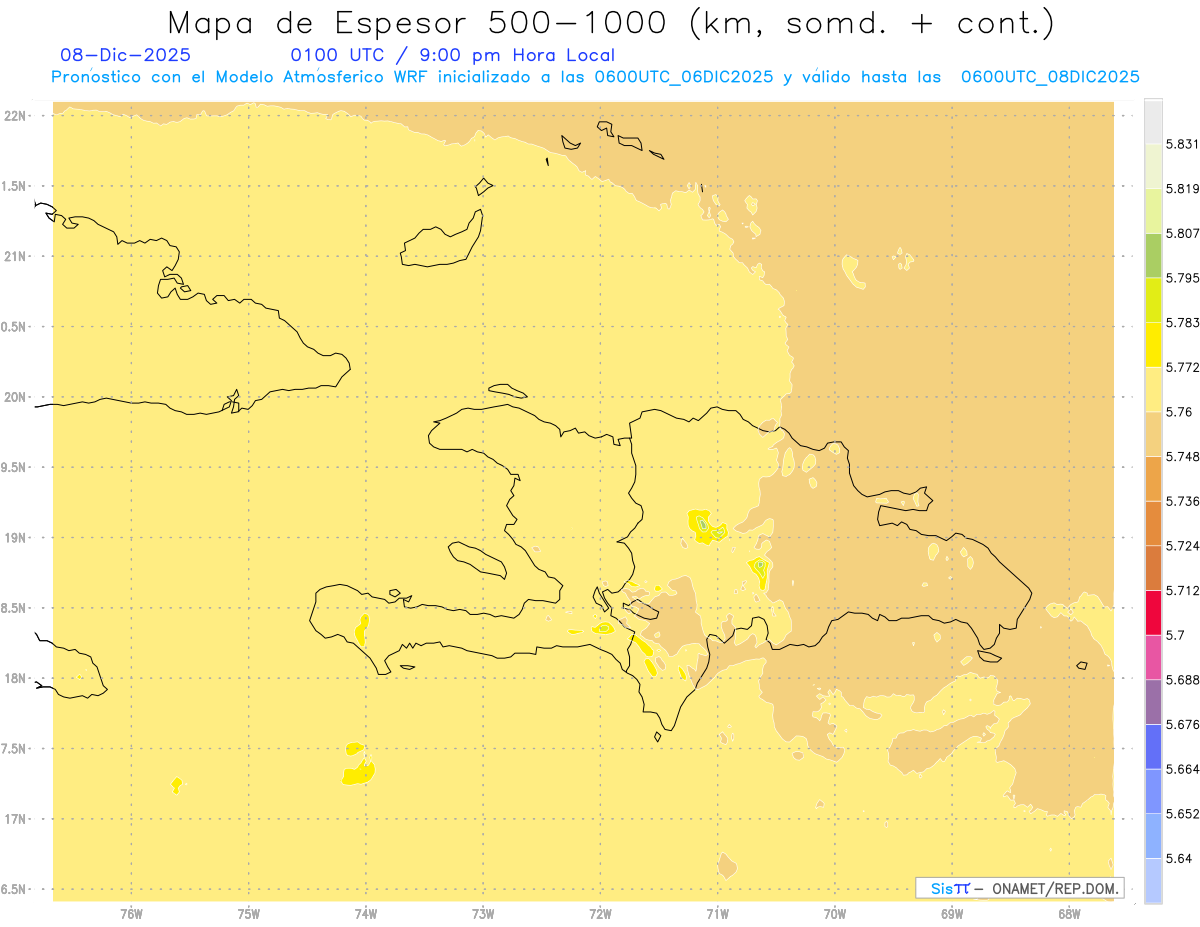Click the 74W longitude label
Screen dimensions: 1200x927
pos(366,913)
